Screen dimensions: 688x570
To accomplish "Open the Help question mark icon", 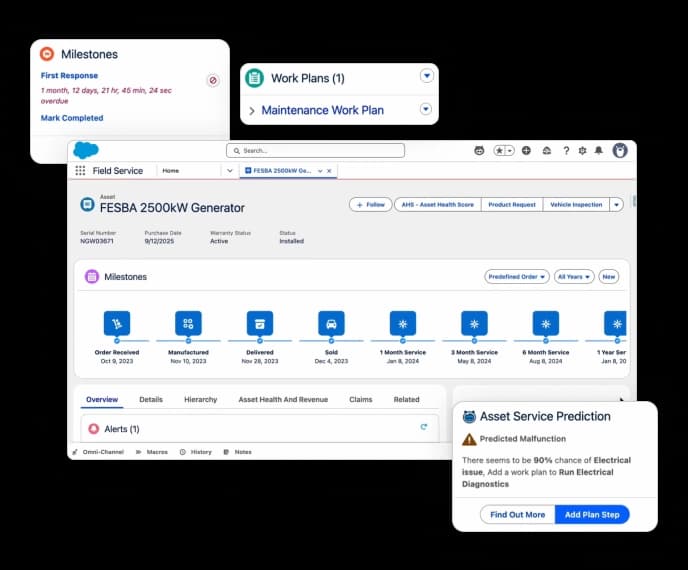I will (566, 151).
